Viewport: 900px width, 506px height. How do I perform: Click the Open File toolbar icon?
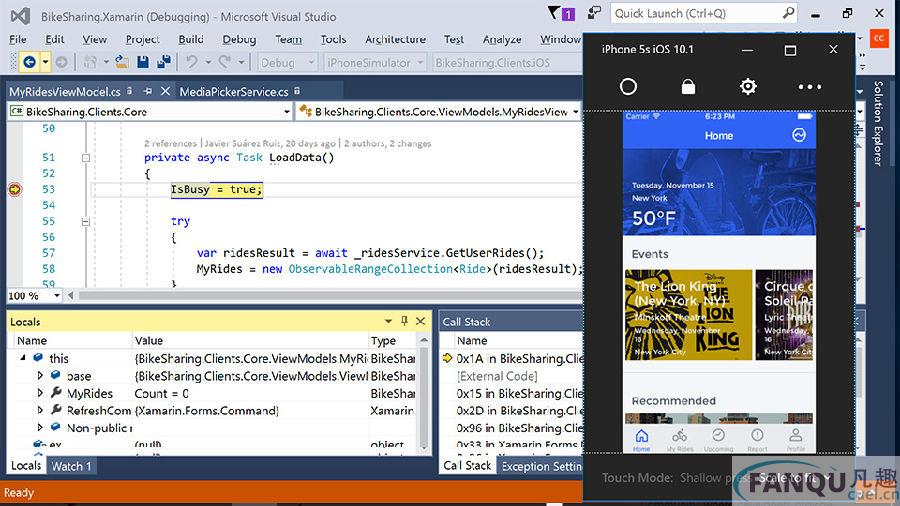tap(121, 62)
